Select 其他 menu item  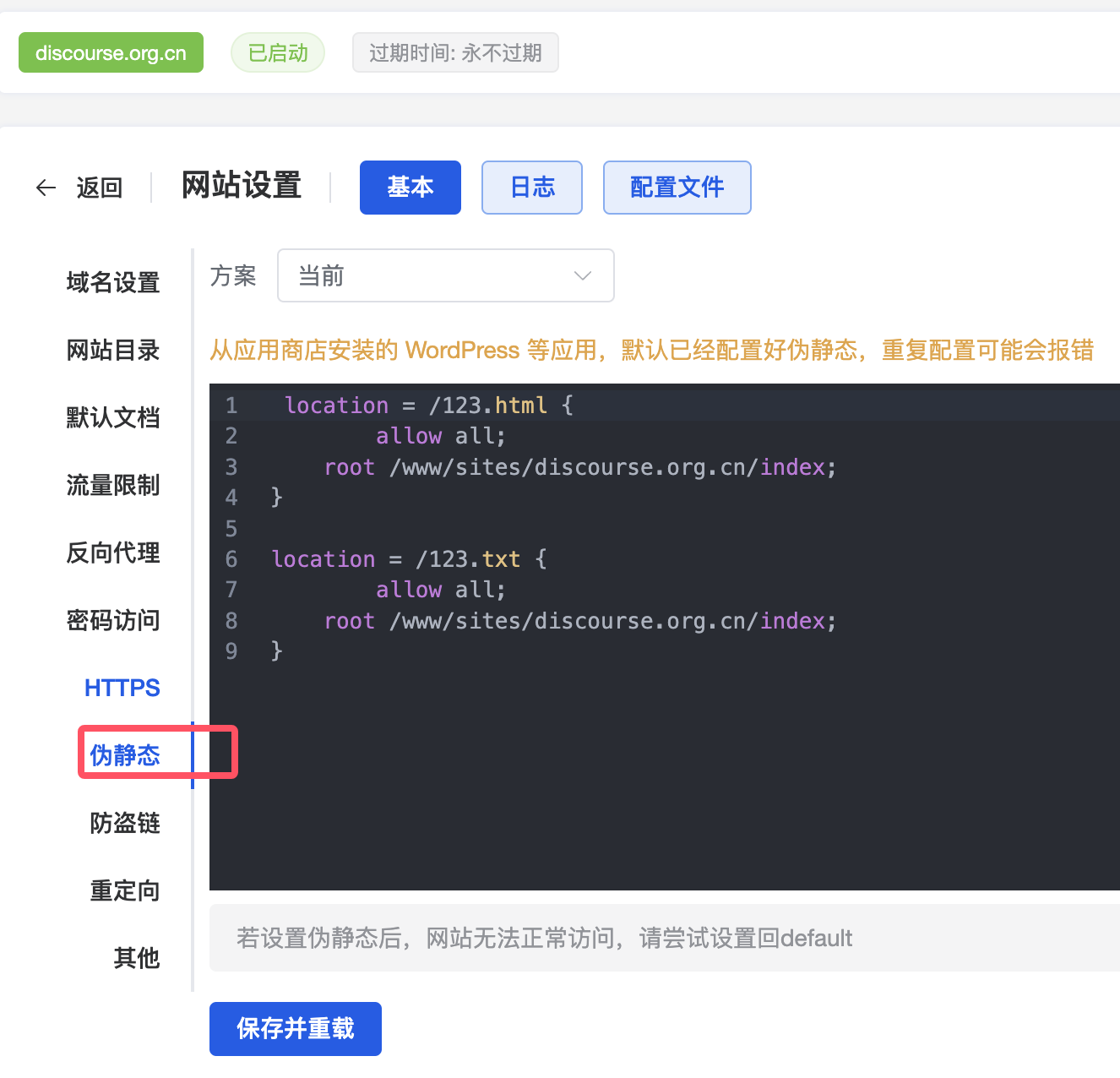pos(136,958)
